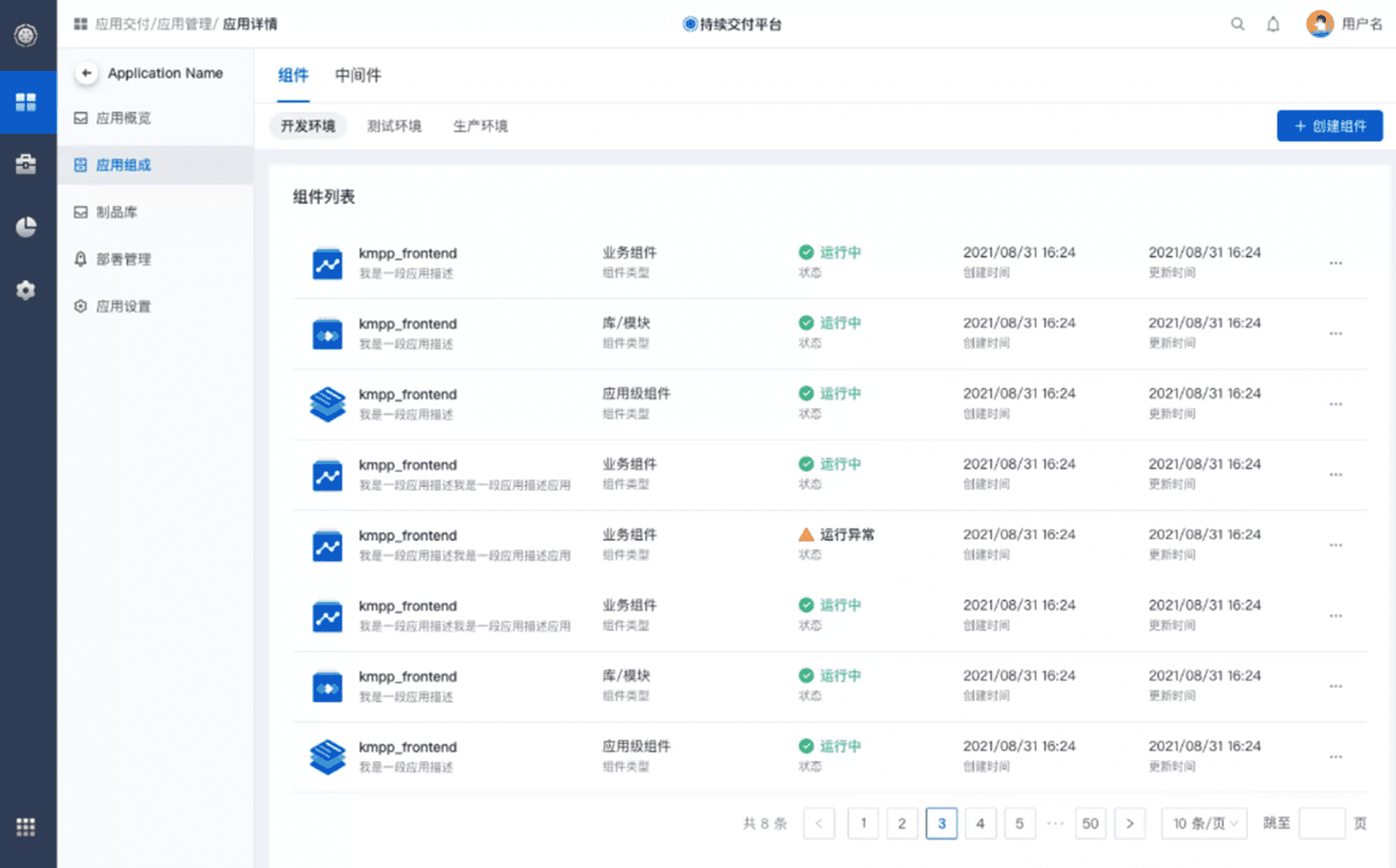Viewport: 1396px width, 868px height.
Task: Open the pie chart icon in dark sidebar
Action: pyautogui.click(x=26, y=227)
